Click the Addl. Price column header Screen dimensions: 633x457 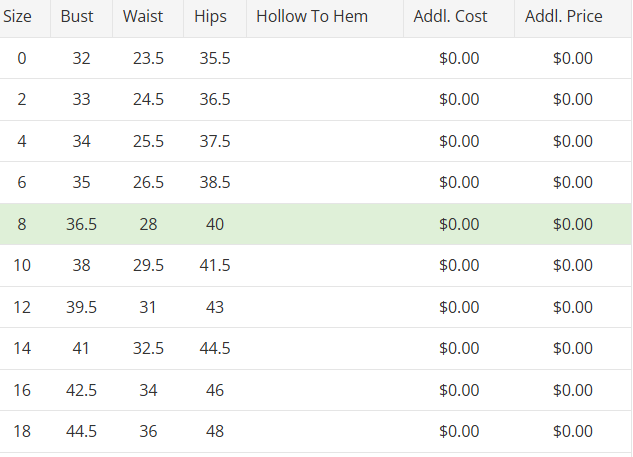point(564,17)
